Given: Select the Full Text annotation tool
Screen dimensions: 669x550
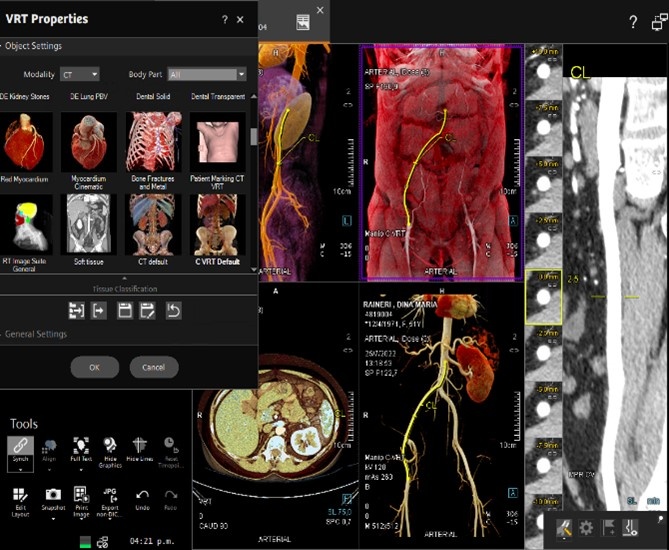Looking at the screenshot, I should pyautogui.click(x=81, y=449).
